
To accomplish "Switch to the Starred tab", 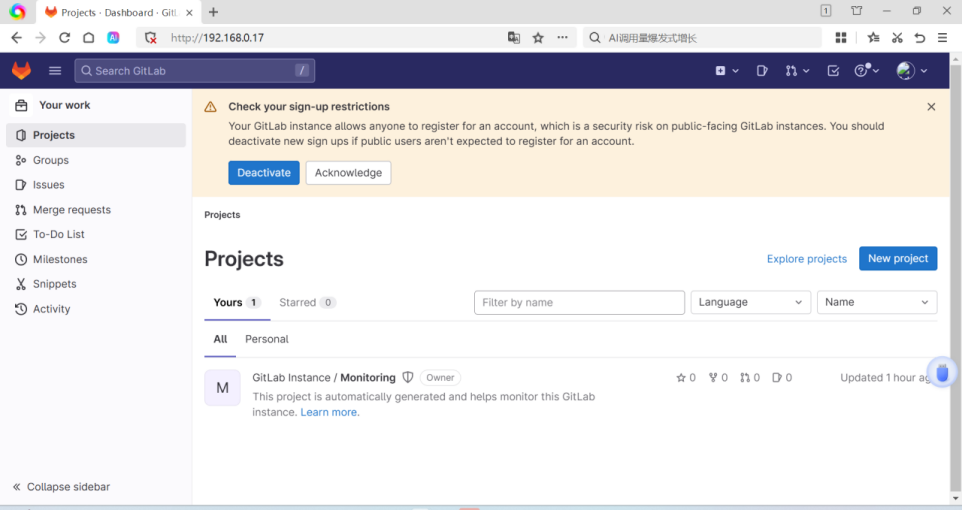I will coord(307,303).
